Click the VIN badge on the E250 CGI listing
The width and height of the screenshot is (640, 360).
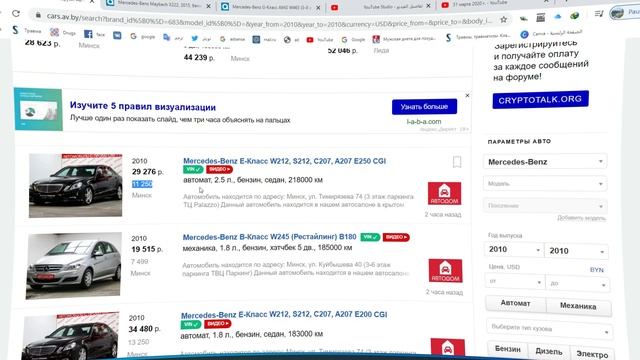point(193,169)
